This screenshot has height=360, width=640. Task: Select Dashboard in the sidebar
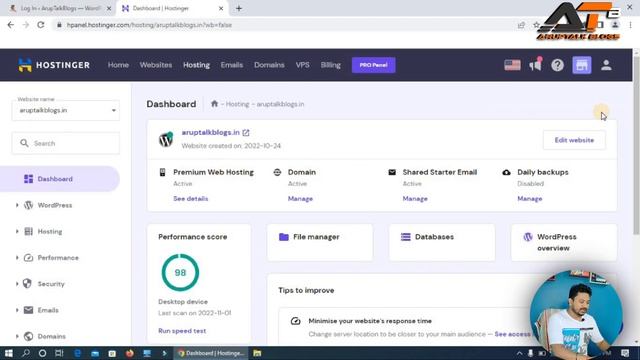pyautogui.click(x=60, y=179)
